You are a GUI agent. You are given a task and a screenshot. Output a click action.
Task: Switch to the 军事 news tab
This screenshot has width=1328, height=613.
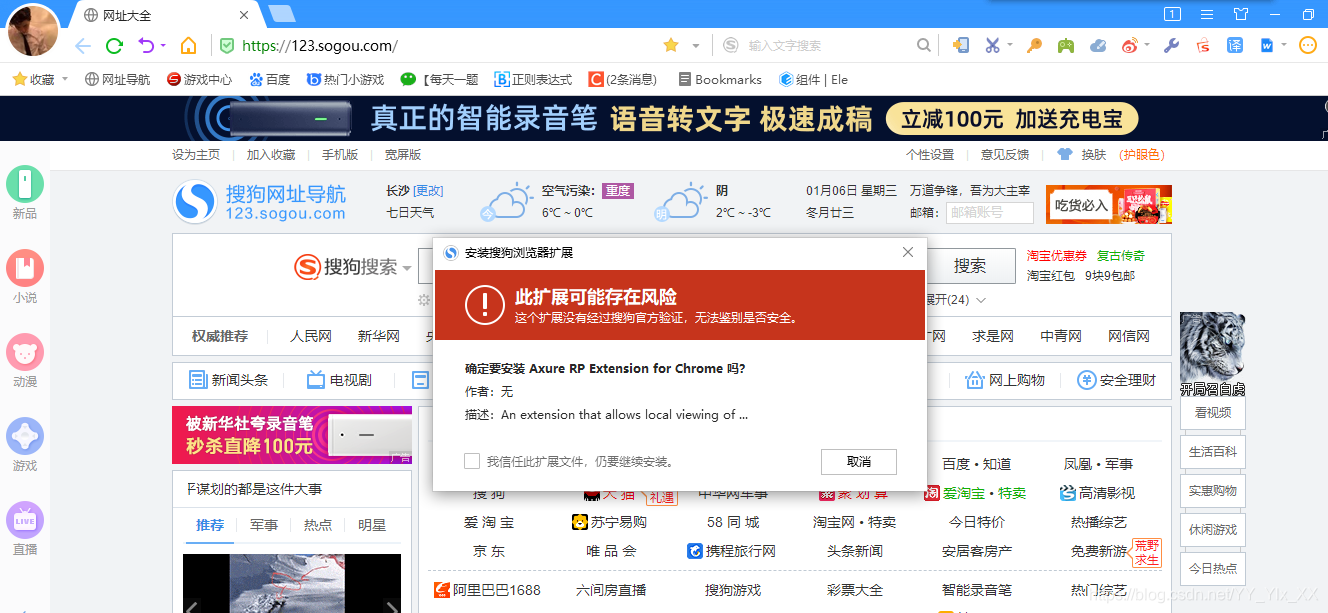pos(264,525)
